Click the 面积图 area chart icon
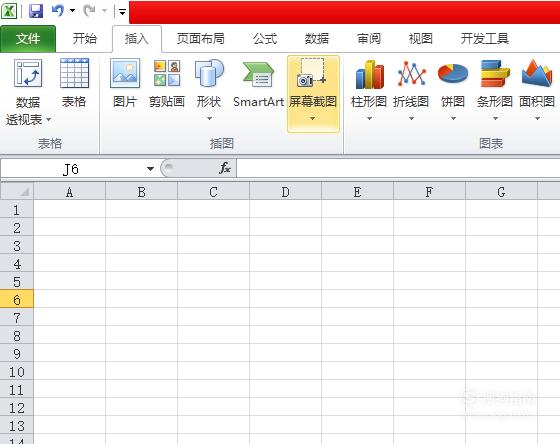Image resolution: width=560 pixels, height=444 pixels. click(x=537, y=74)
